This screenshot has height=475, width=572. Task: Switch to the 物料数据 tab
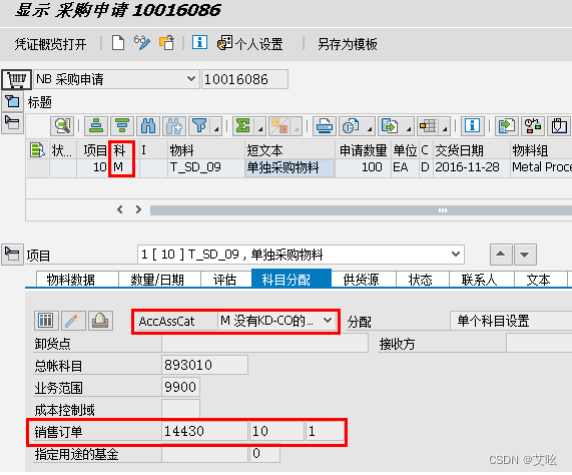pos(77,279)
